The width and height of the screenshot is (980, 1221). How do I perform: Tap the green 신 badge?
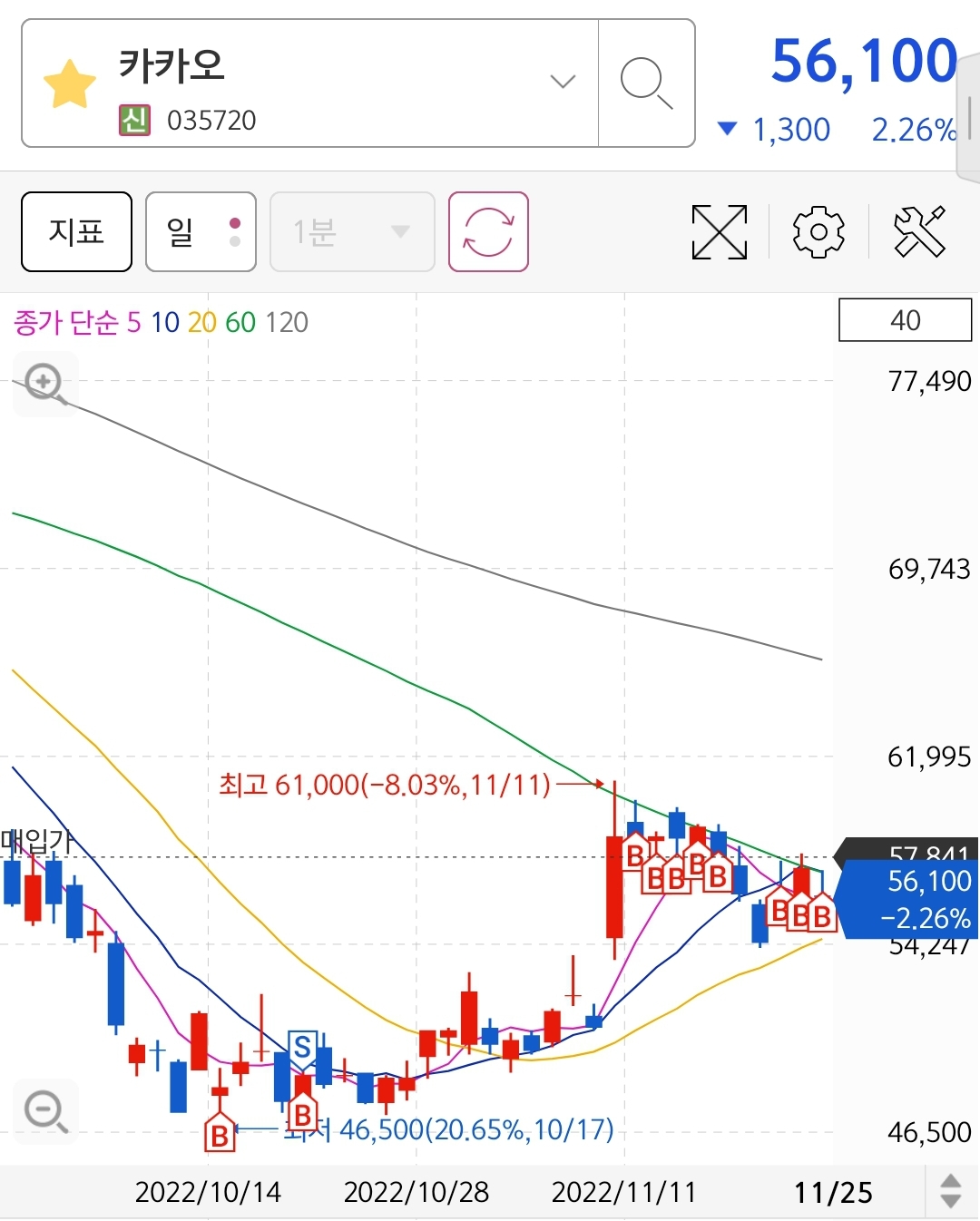pos(134,120)
